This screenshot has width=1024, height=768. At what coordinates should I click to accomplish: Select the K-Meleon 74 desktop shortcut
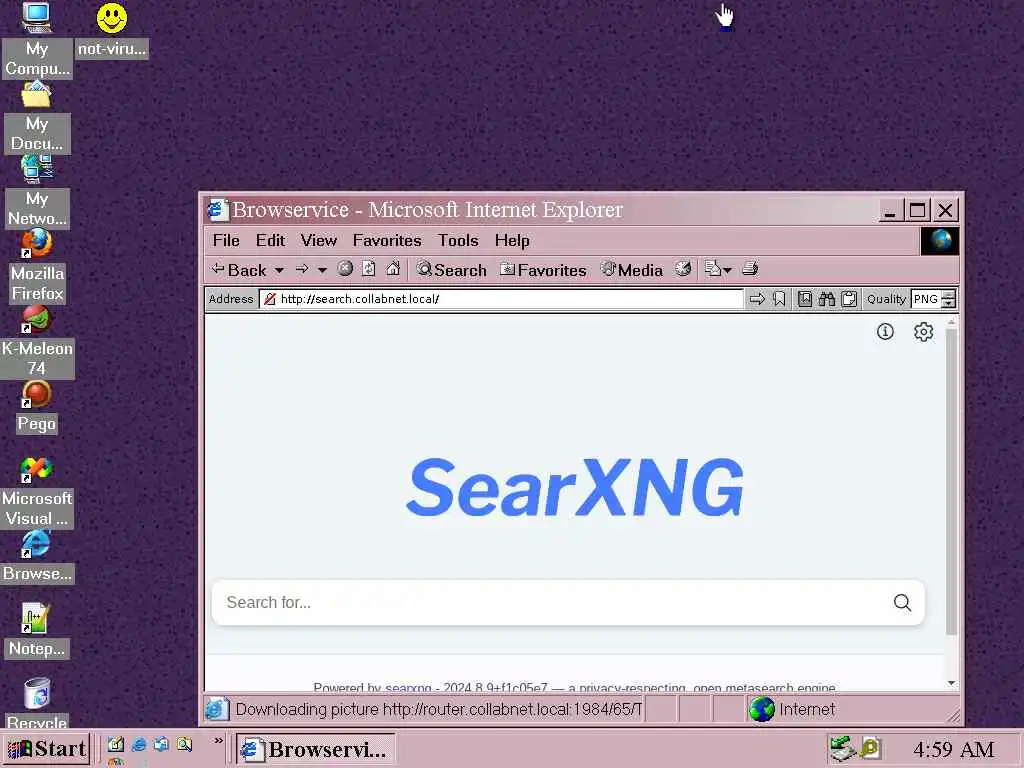[x=37, y=342]
